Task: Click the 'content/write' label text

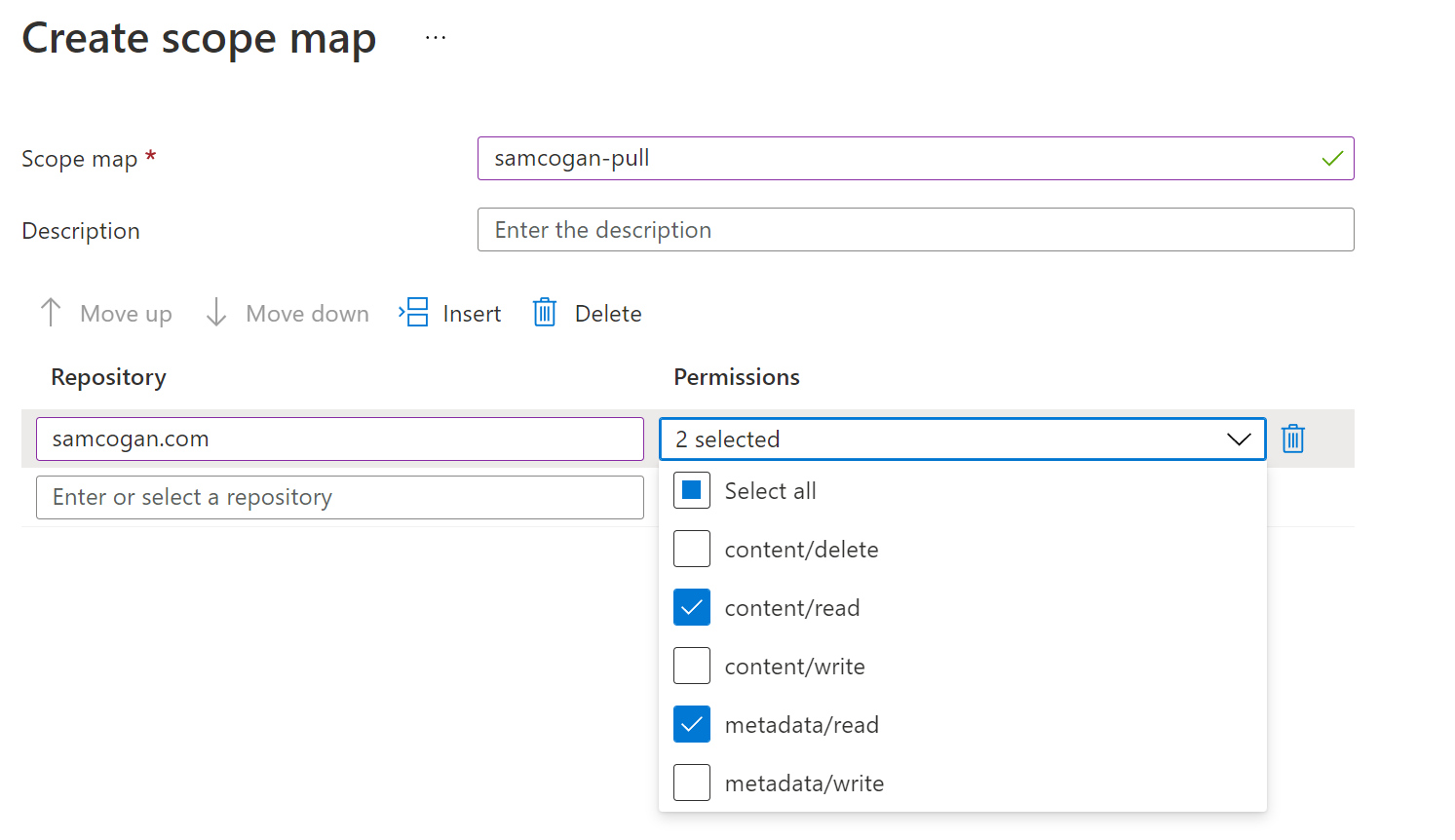Action: point(794,667)
